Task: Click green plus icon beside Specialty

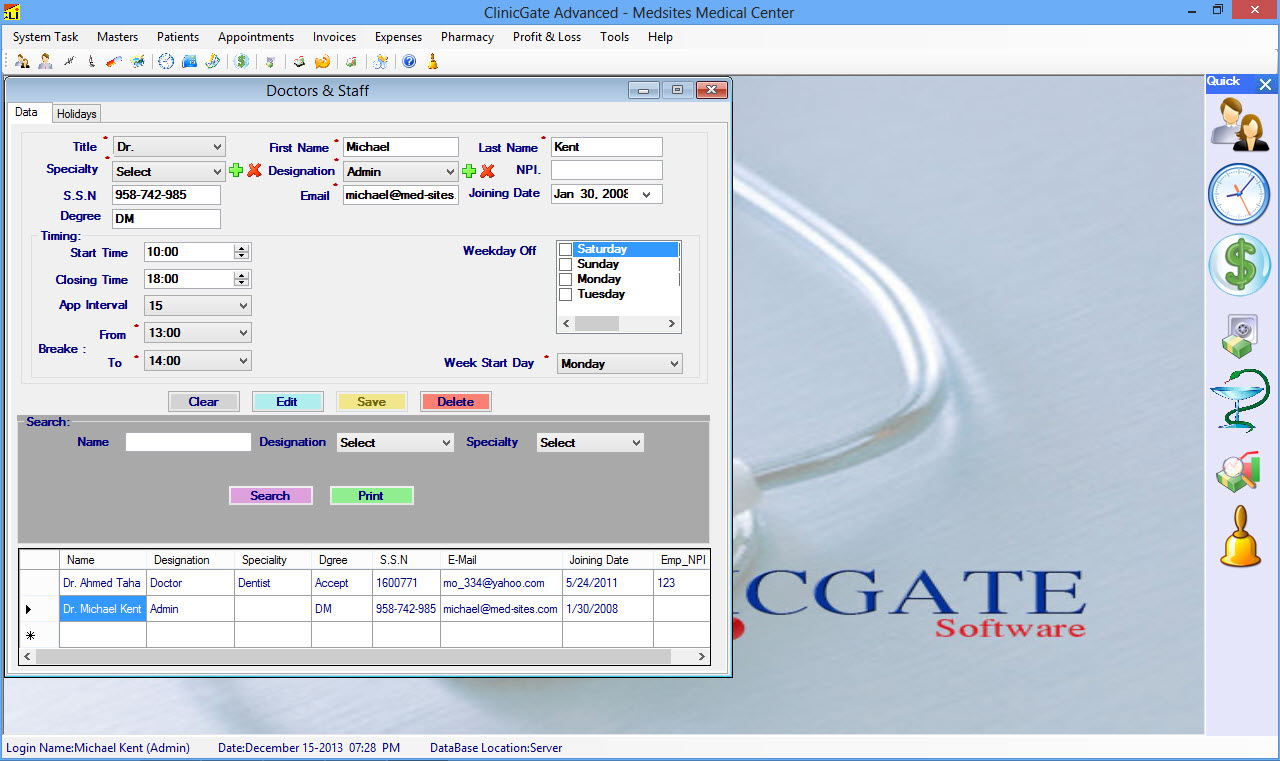Action: [236, 171]
